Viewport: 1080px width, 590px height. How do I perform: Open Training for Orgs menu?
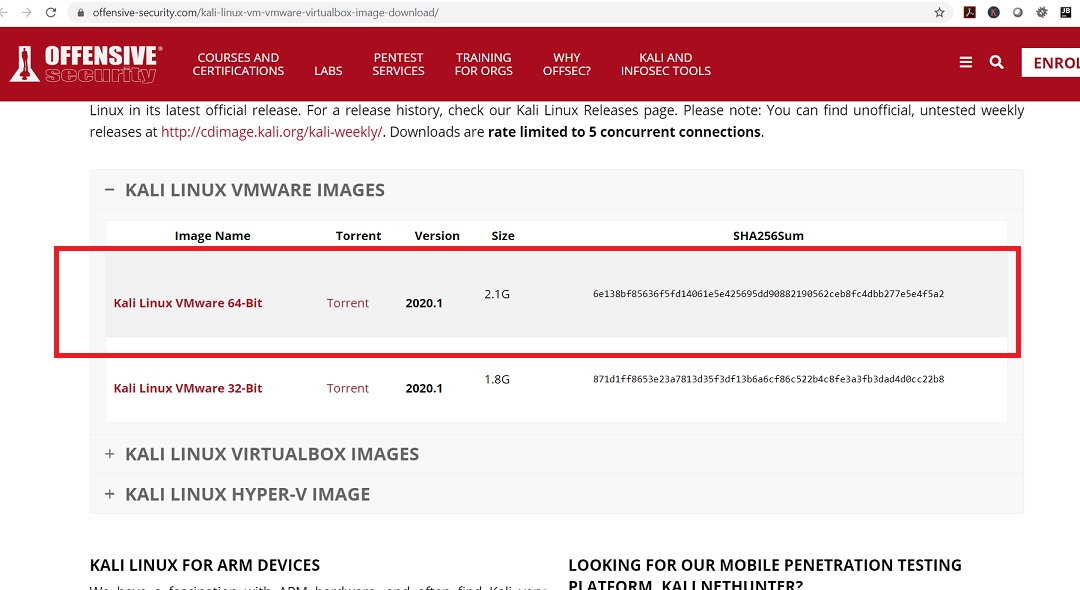484,64
